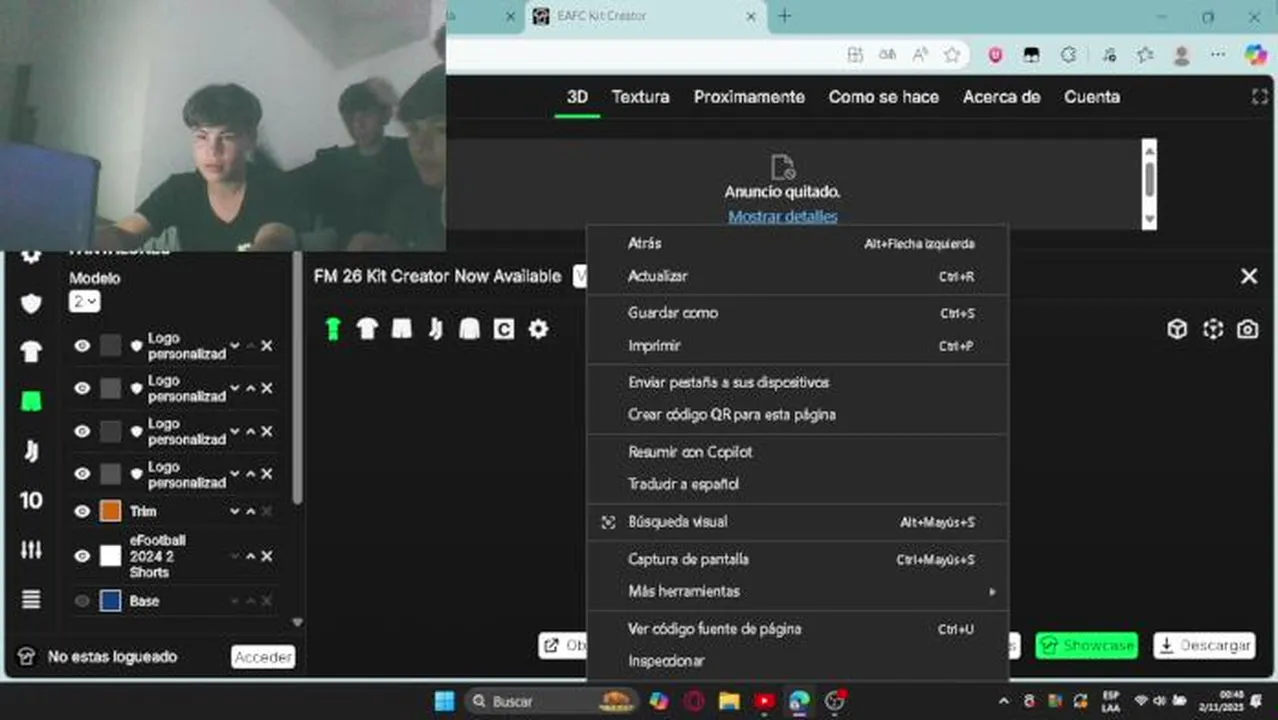The height and width of the screenshot is (720, 1278).
Task: Open the blue Base color swatch
Action: (x=110, y=601)
